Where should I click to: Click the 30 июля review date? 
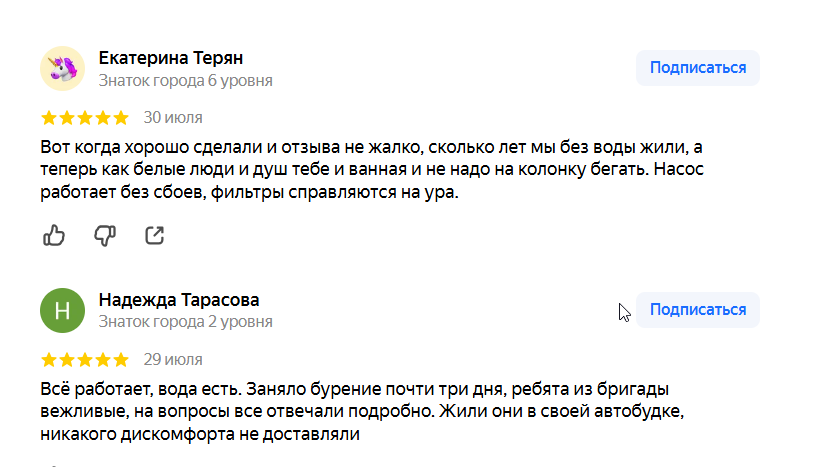point(173,118)
